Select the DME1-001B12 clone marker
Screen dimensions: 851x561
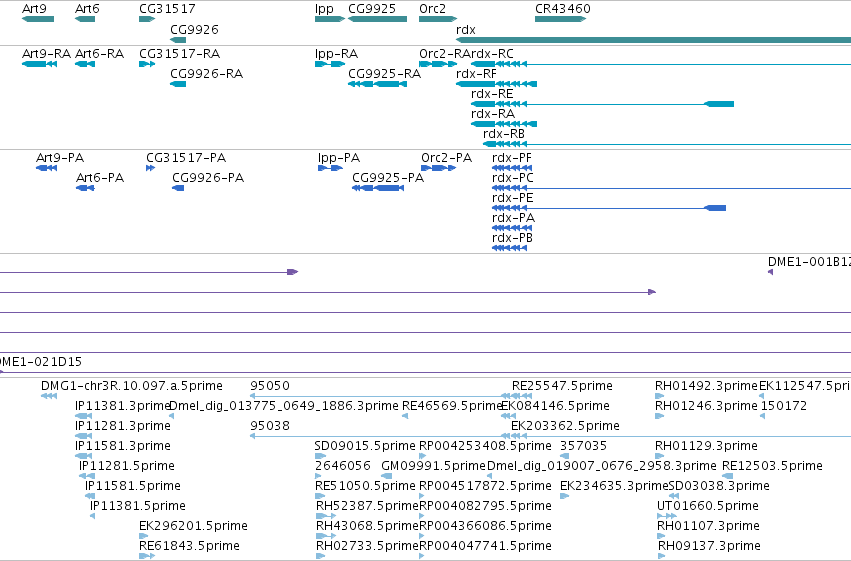770,272
